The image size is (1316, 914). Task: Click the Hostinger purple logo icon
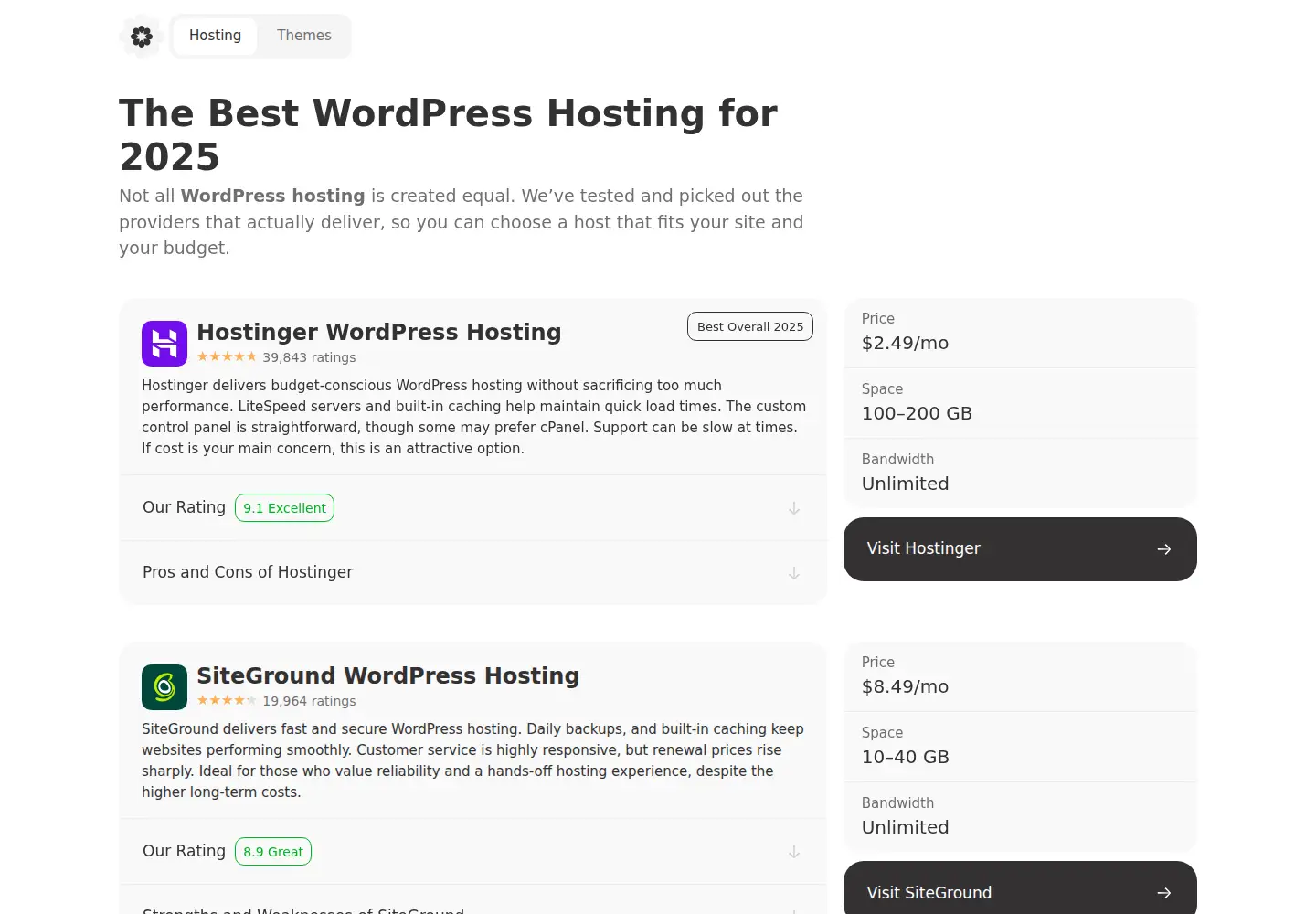point(164,344)
